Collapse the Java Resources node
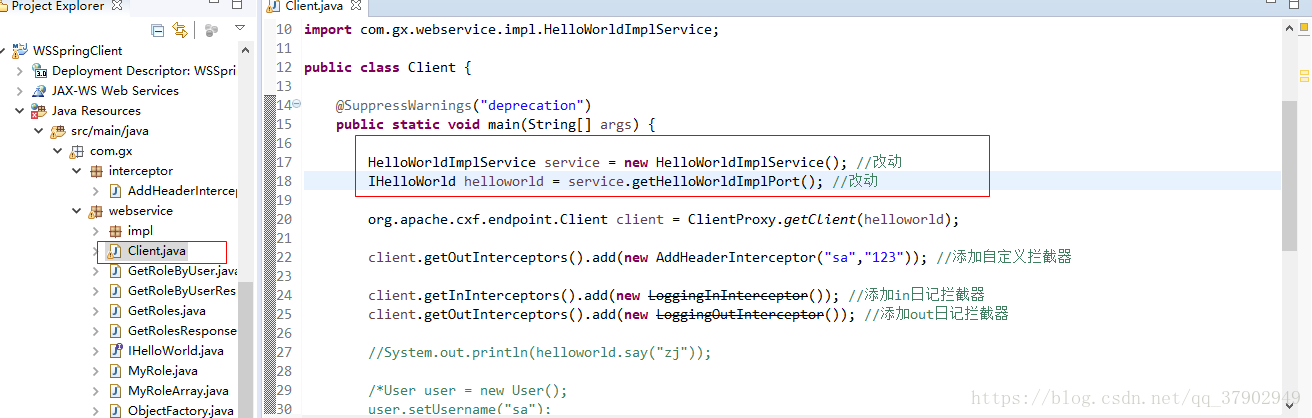 (x=20, y=111)
